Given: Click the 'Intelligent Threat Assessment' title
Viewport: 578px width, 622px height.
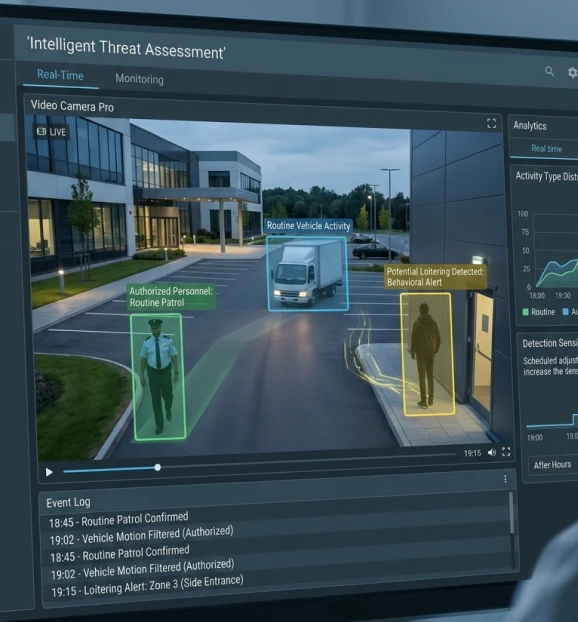Looking at the screenshot, I should [x=126, y=48].
